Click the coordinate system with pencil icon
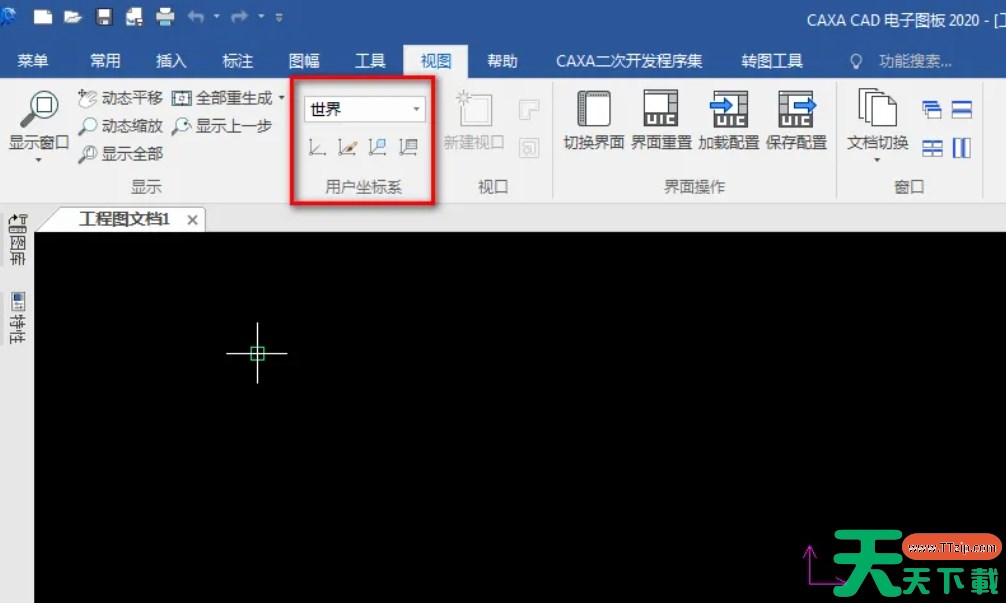The width and height of the screenshot is (1006, 603). (347, 148)
